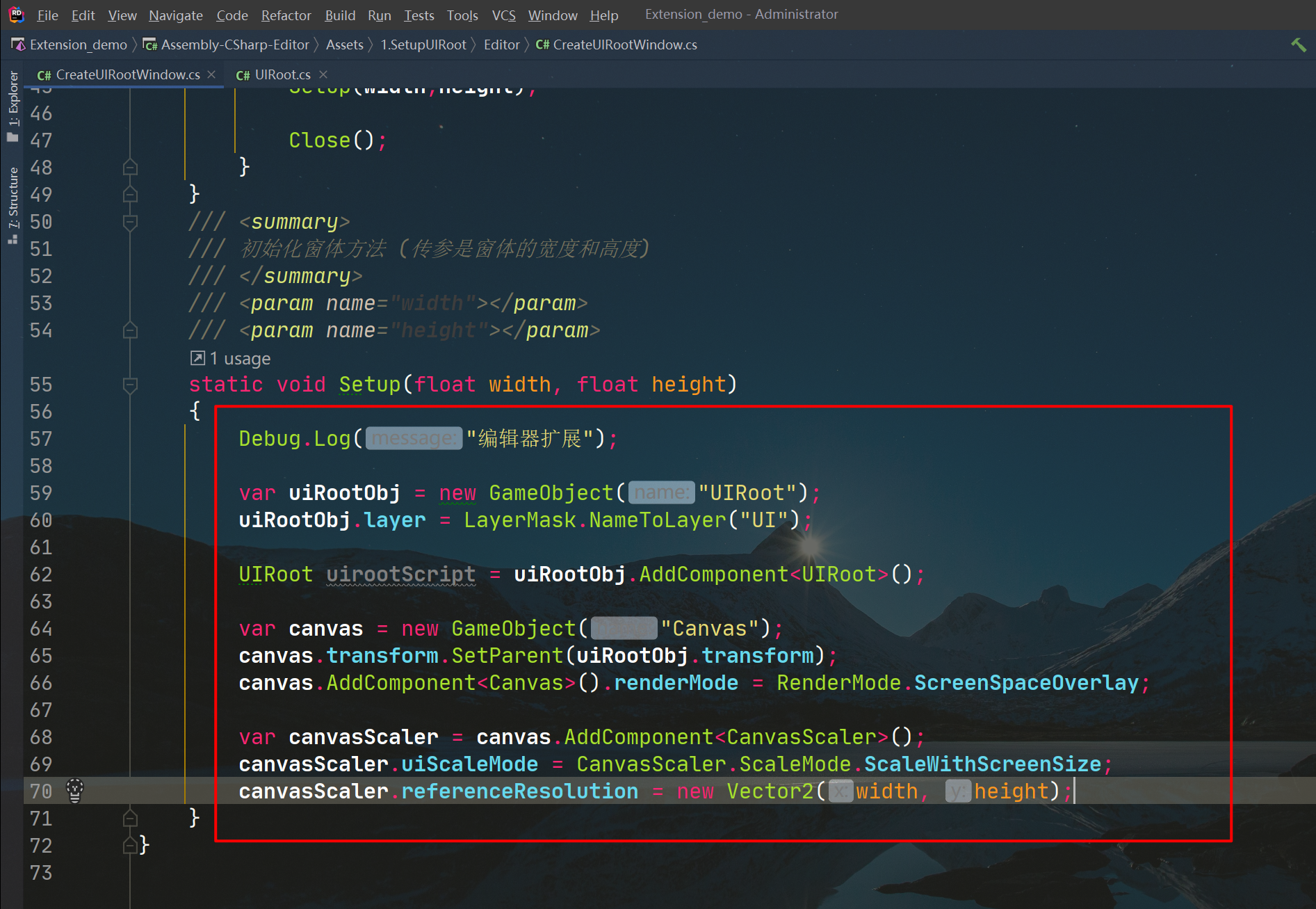1316x909 pixels.
Task: Click the "Canvas" string on line 64
Action: click(710, 629)
